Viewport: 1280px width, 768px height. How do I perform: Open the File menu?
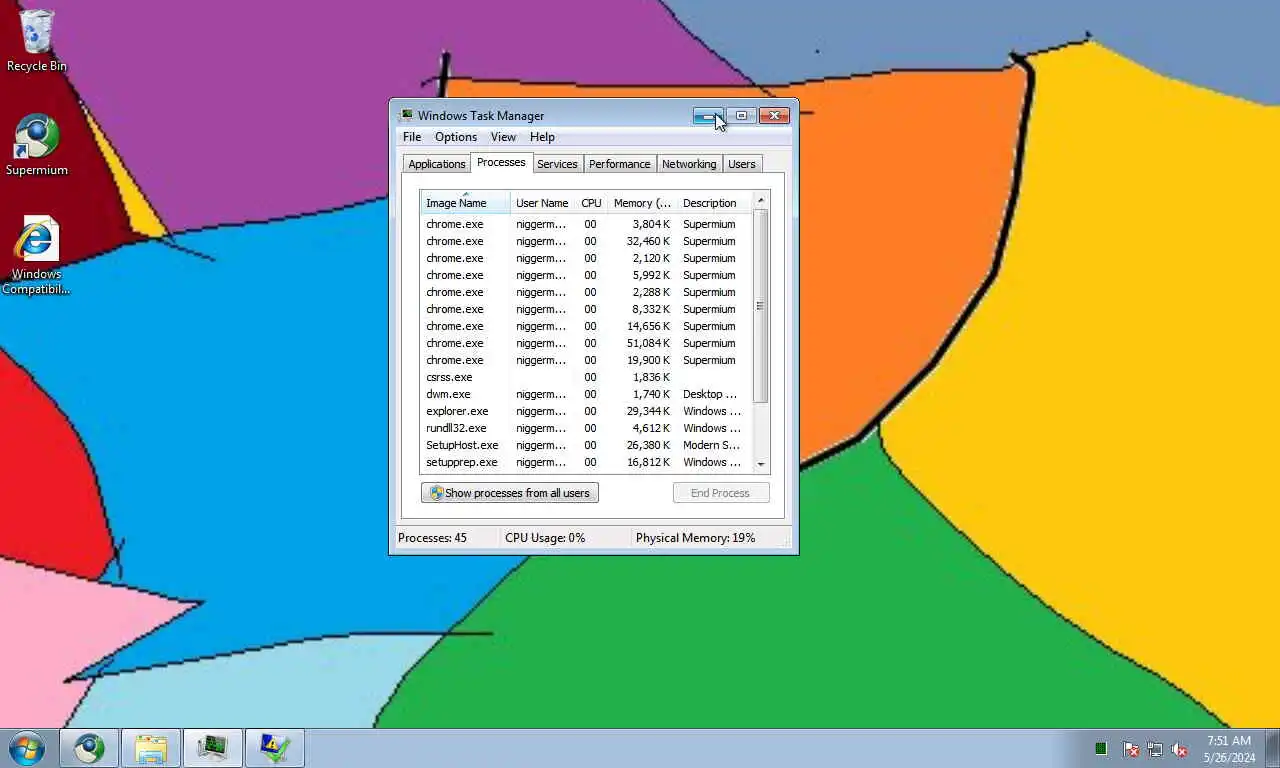point(412,137)
